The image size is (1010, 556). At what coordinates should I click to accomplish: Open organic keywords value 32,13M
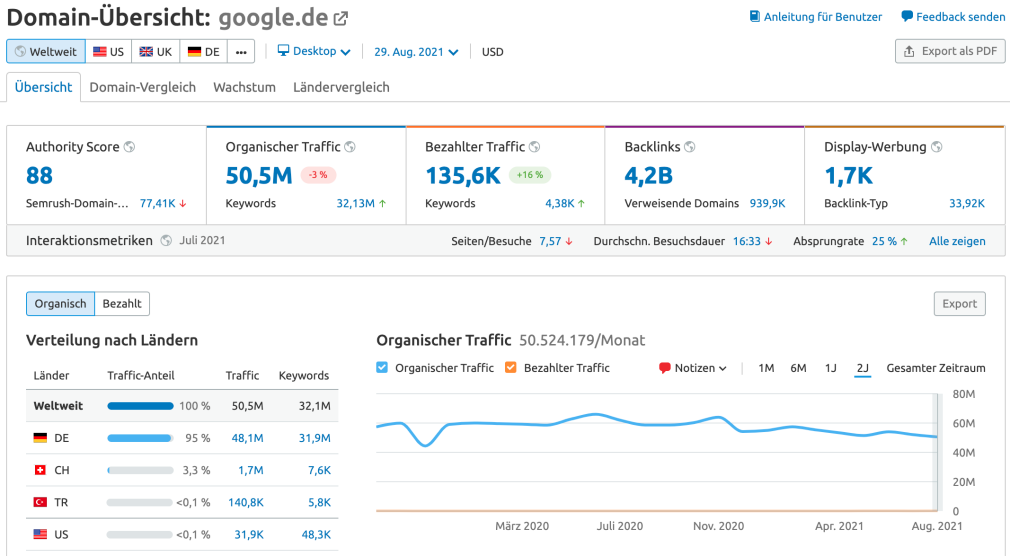tap(355, 204)
